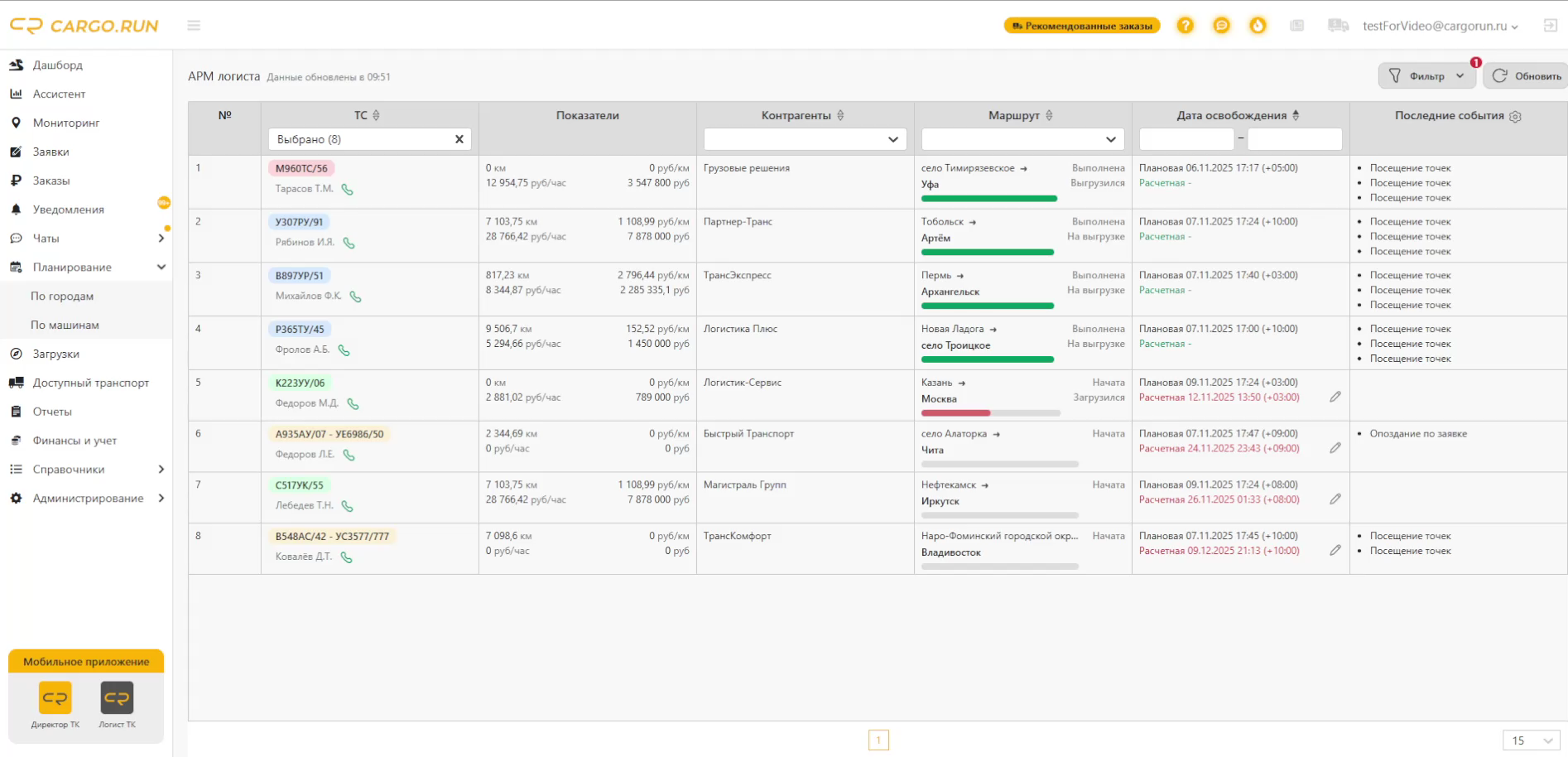Viewport: 1568px width, 757px height.
Task: Click the Обновить button
Action: coord(1526,75)
